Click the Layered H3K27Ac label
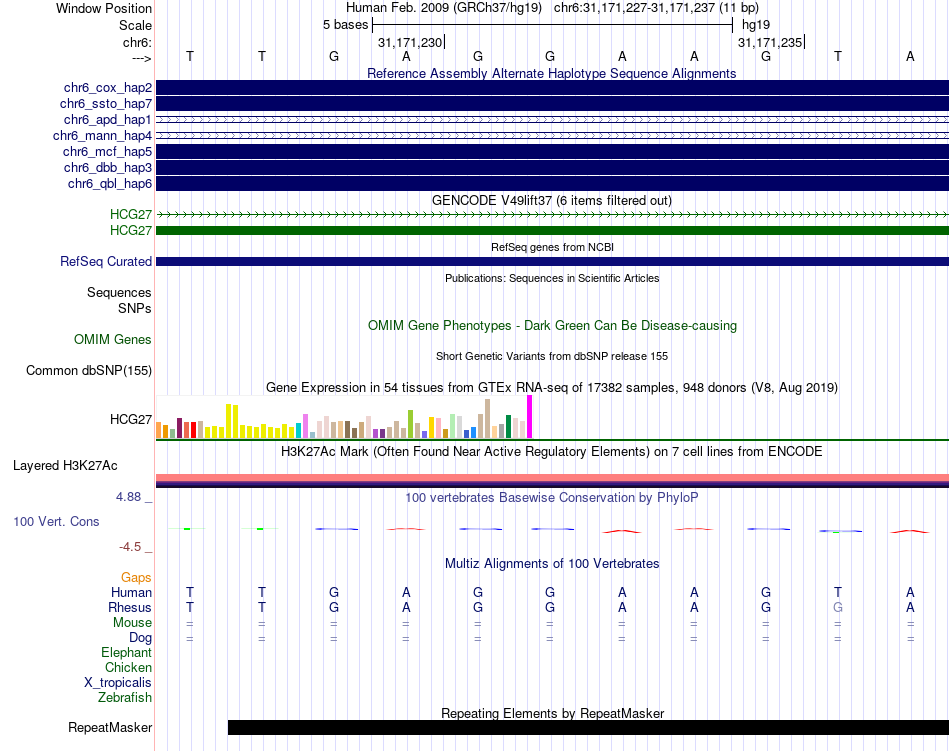Image resolution: width=950 pixels, height=751 pixels. pyautogui.click(x=65, y=466)
